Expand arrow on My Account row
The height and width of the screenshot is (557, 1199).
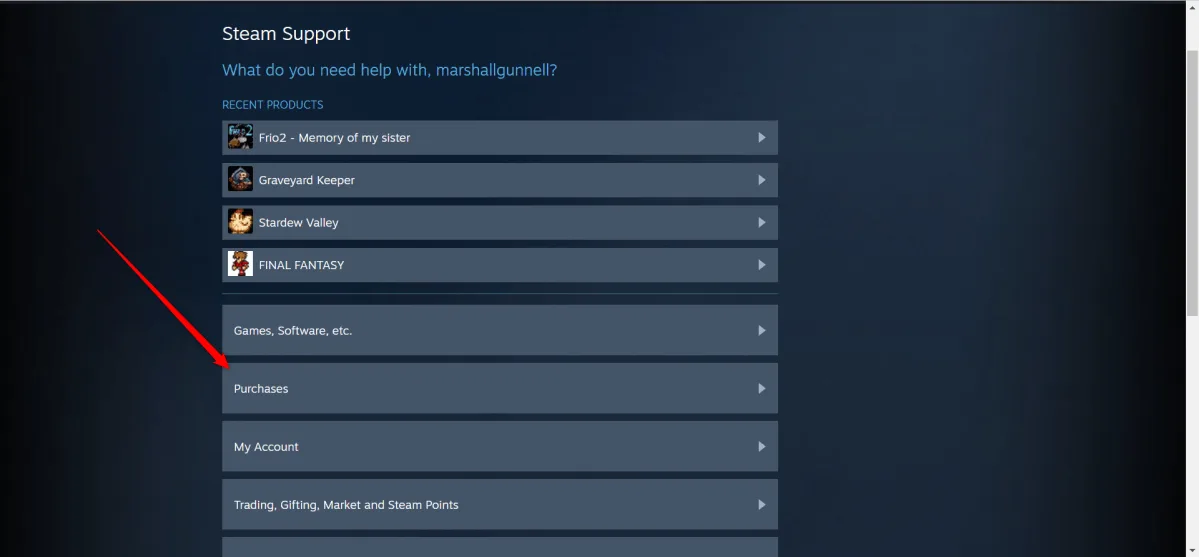pyautogui.click(x=762, y=446)
